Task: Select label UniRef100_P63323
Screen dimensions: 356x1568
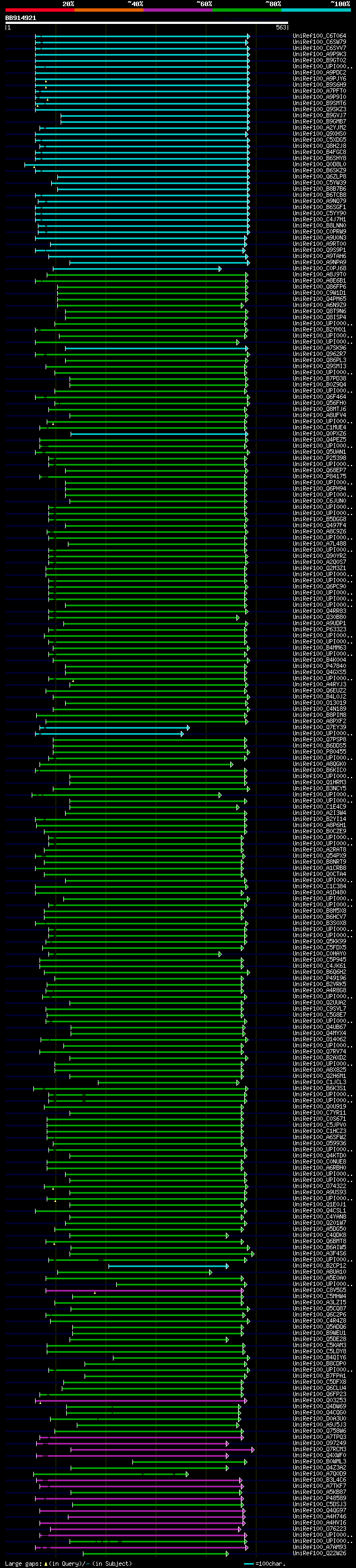Action: pos(319,630)
